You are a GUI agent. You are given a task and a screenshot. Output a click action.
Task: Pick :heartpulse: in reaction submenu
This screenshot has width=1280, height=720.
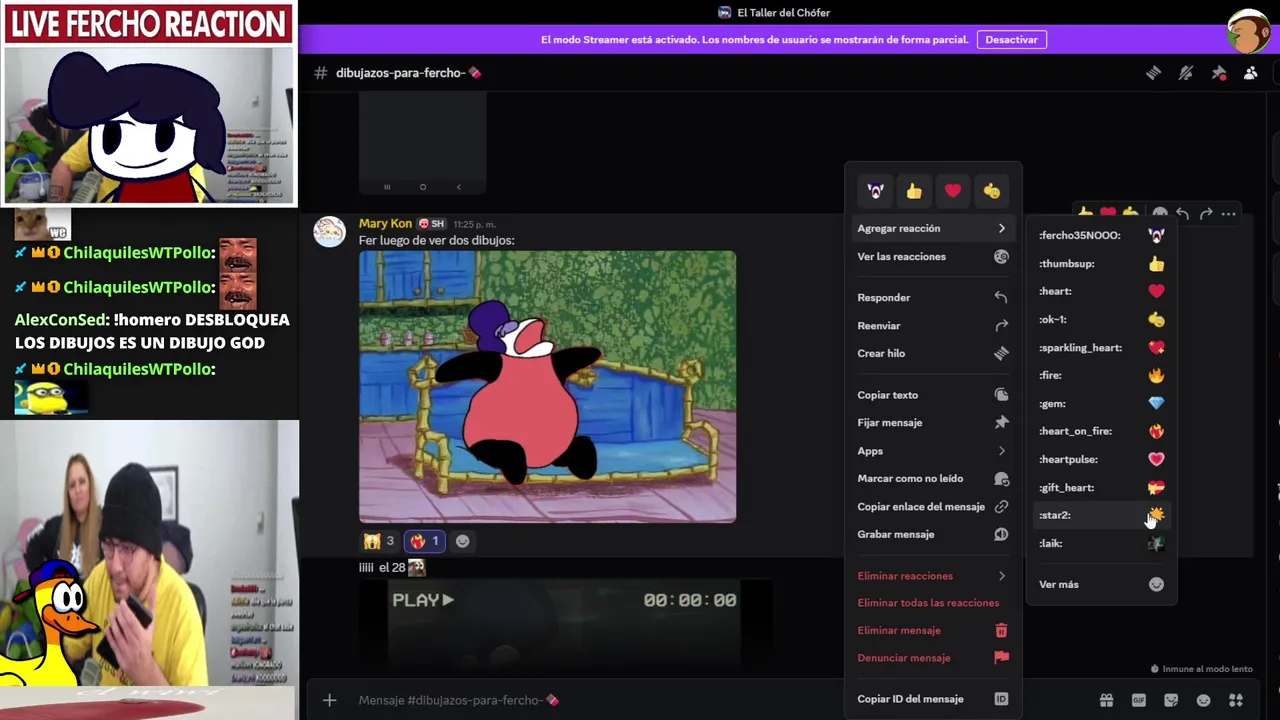[x=1101, y=459]
